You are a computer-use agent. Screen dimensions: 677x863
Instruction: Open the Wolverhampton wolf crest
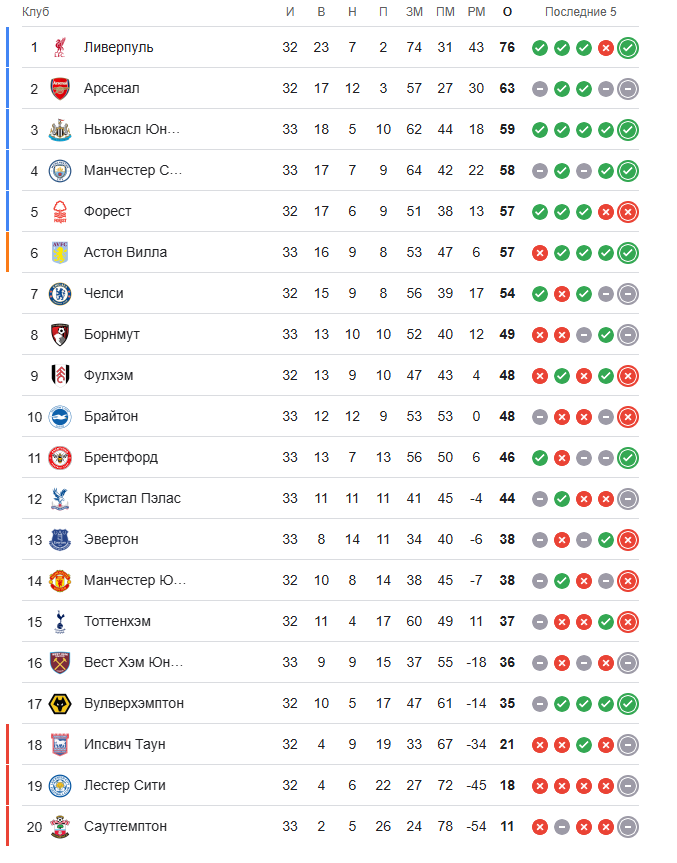(60, 704)
